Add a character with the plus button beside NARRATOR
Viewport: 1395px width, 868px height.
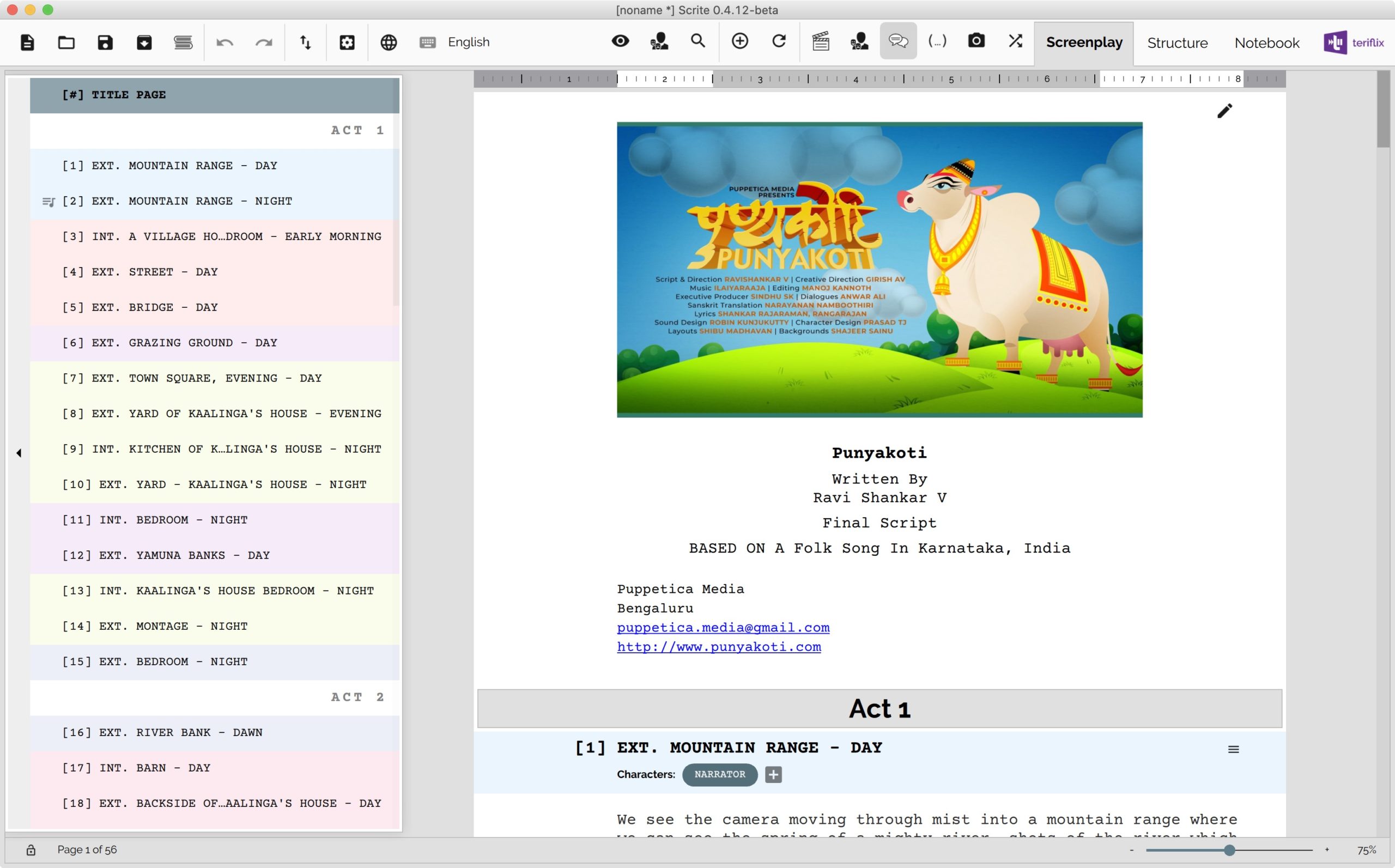tap(773, 774)
